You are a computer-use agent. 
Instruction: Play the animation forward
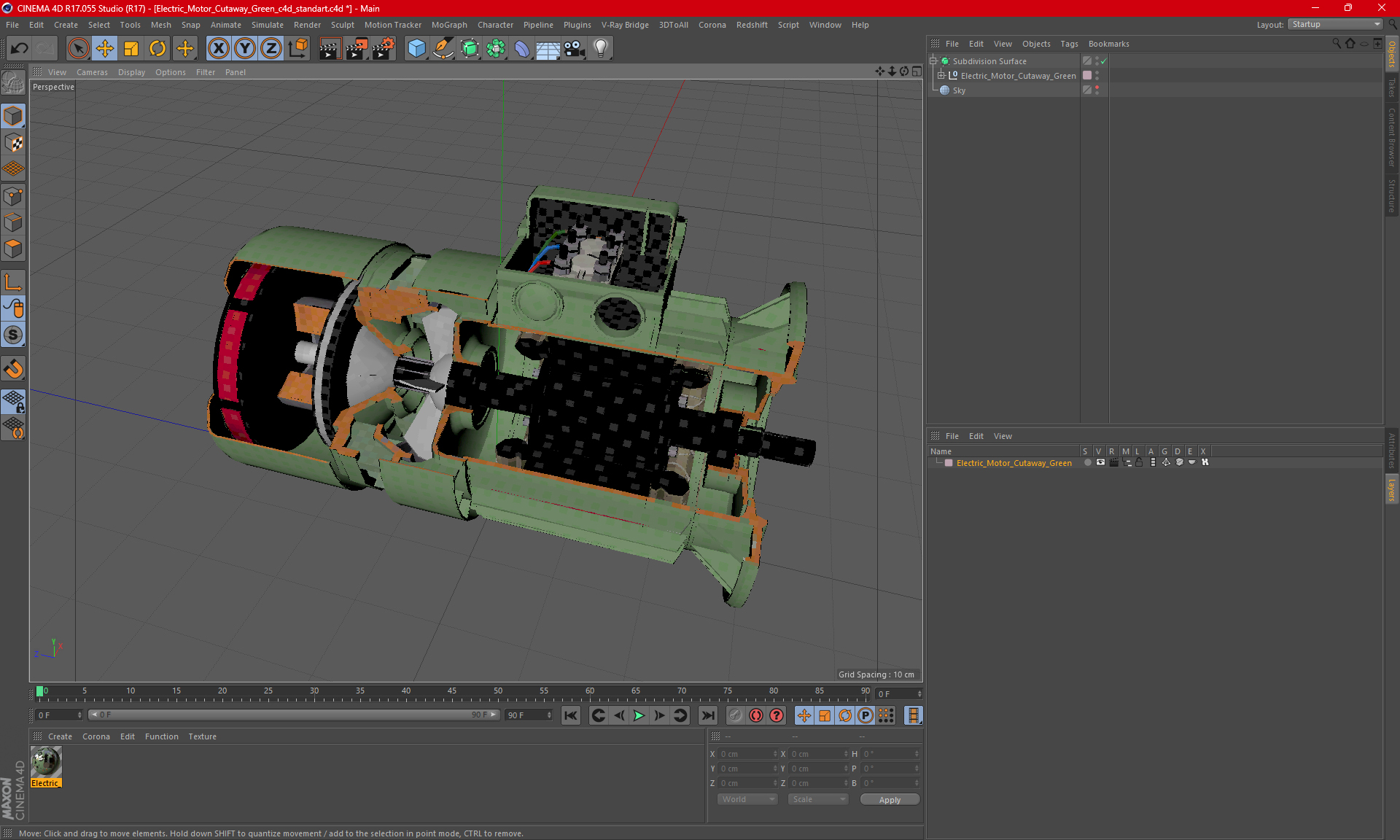click(639, 715)
